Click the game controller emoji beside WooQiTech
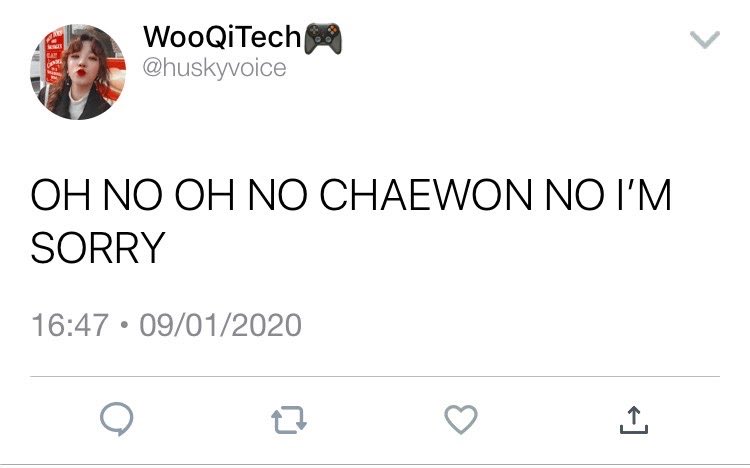 323,38
